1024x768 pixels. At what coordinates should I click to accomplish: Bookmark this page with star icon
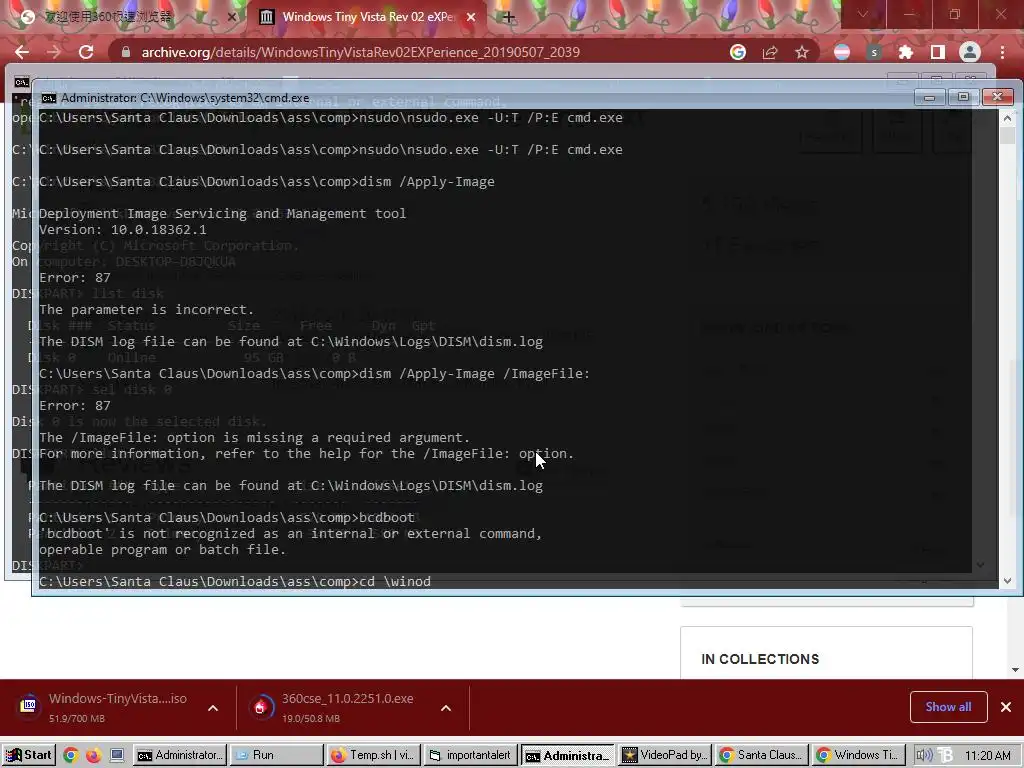[802, 52]
